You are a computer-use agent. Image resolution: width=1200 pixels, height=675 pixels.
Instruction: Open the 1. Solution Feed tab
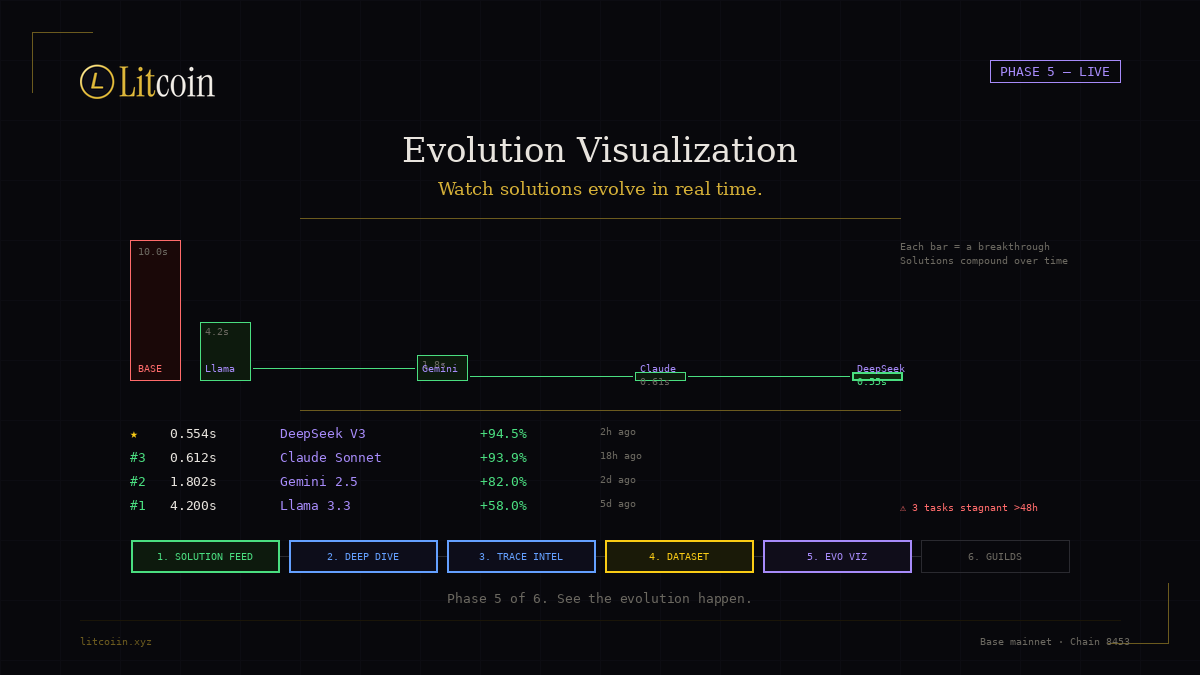pos(205,557)
